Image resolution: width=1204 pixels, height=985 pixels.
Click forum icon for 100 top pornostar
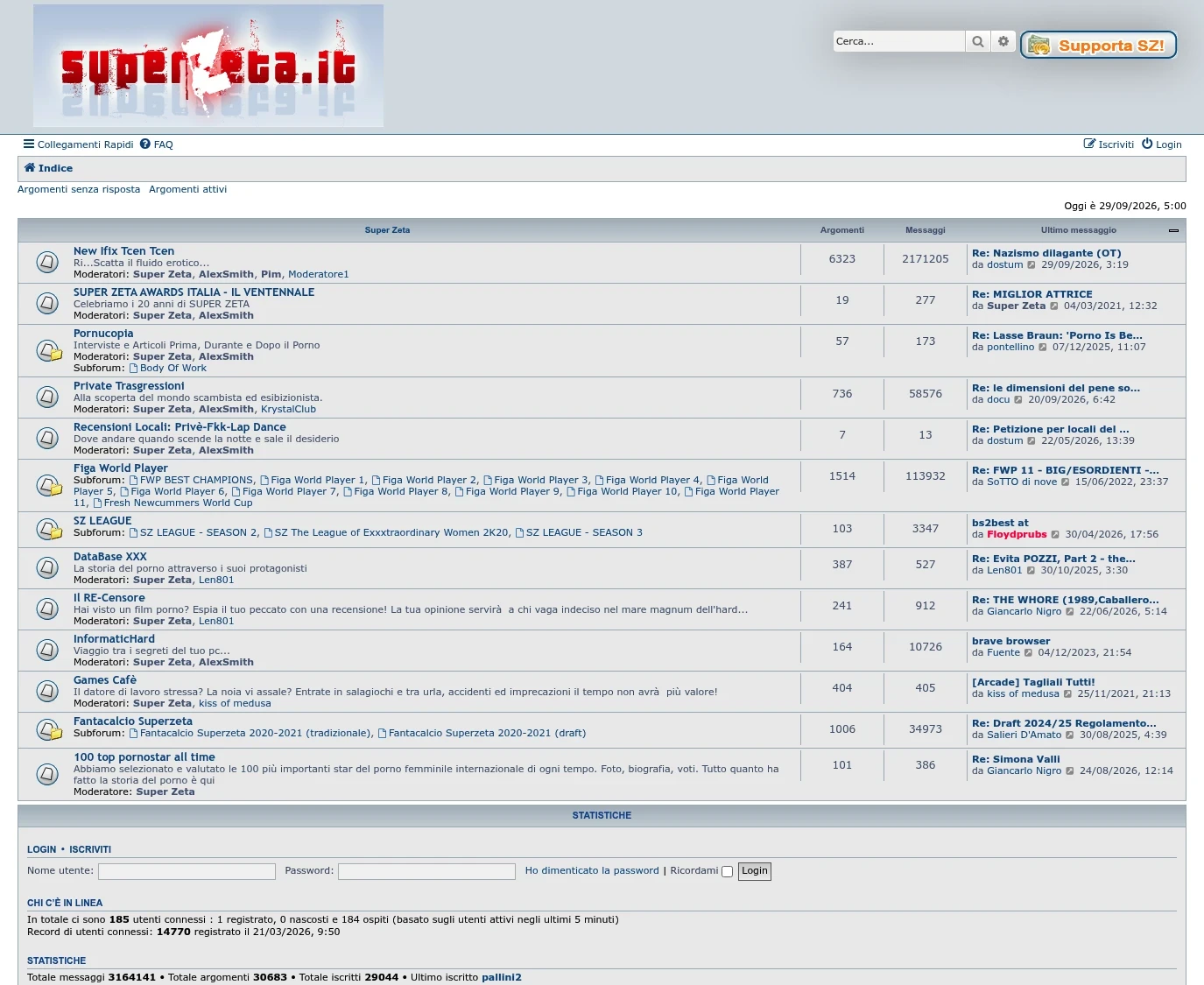click(47, 774)
